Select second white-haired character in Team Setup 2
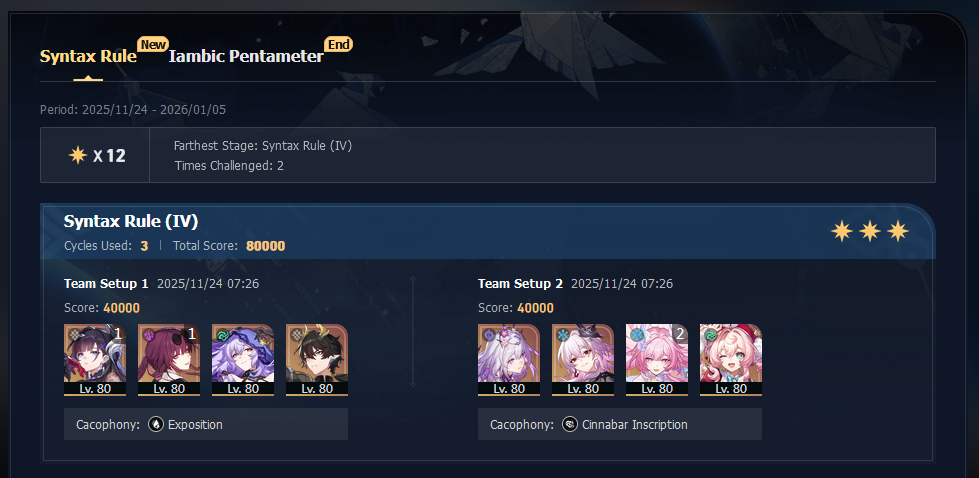This screenshot has width=979, height=478. [x=583, y=360]
